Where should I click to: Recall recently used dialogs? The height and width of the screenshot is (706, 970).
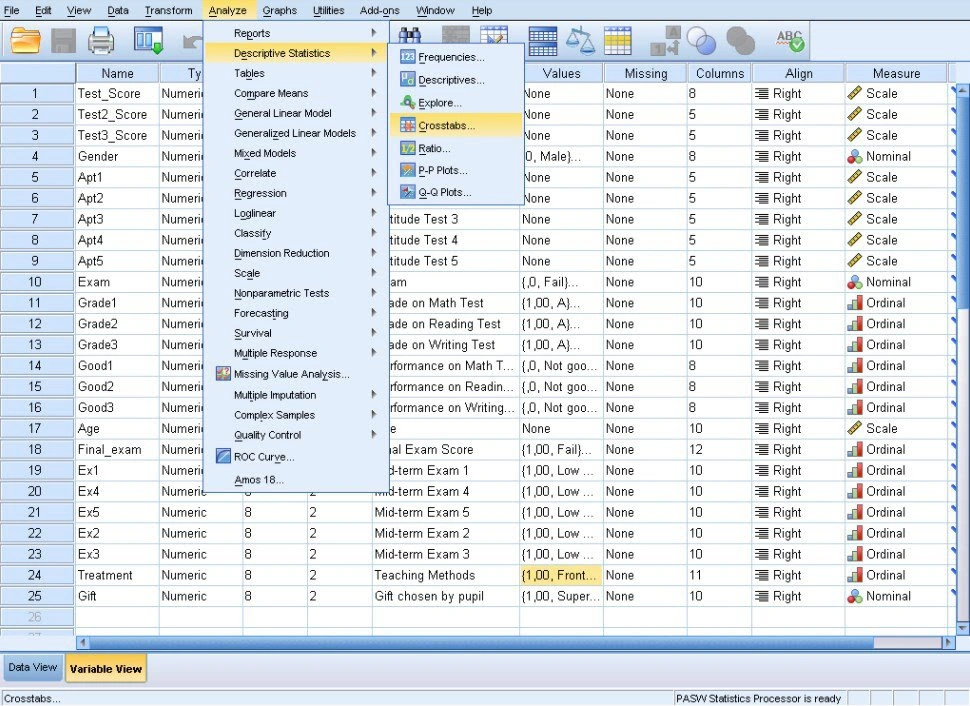[x=148, y=40]
